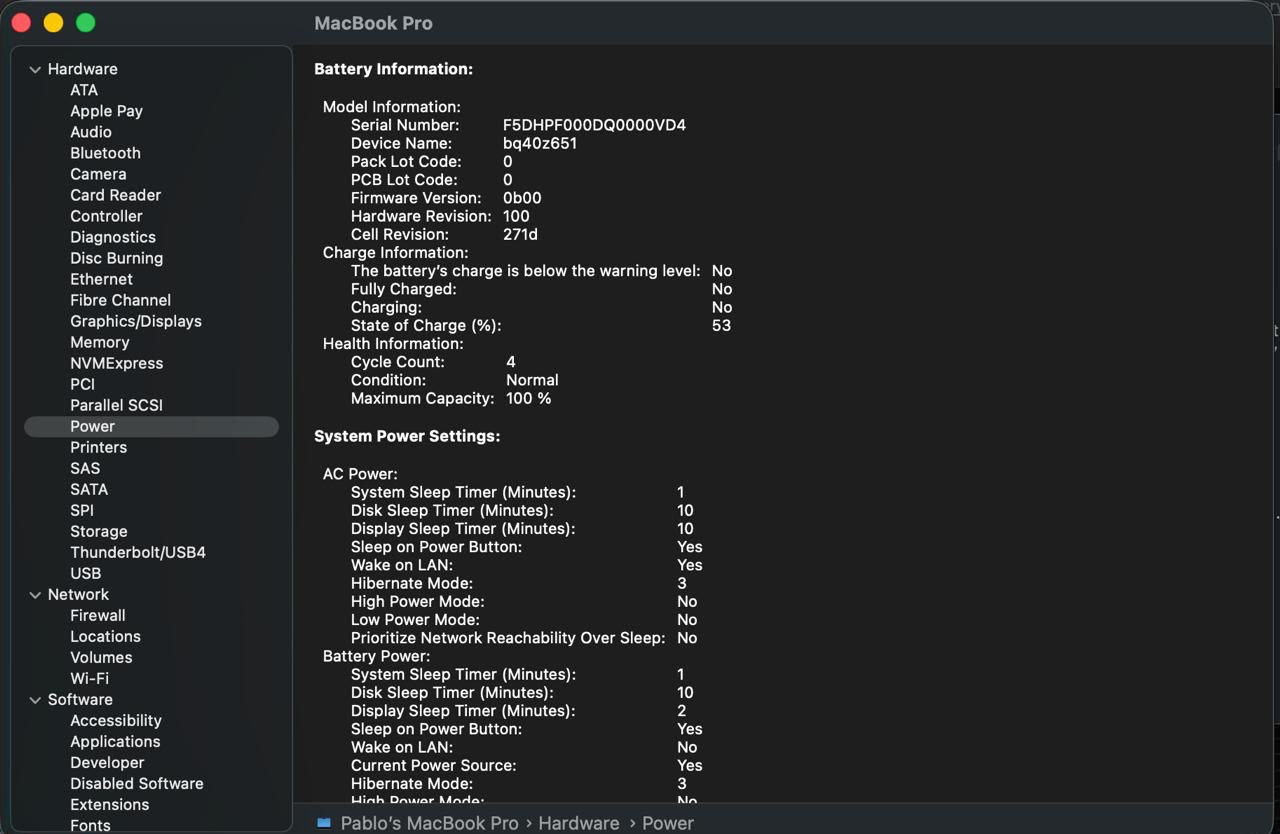Screen dimensions: 1280x834
Task: Collapse the Hardware section chevron
Action: tap(35, 70)
